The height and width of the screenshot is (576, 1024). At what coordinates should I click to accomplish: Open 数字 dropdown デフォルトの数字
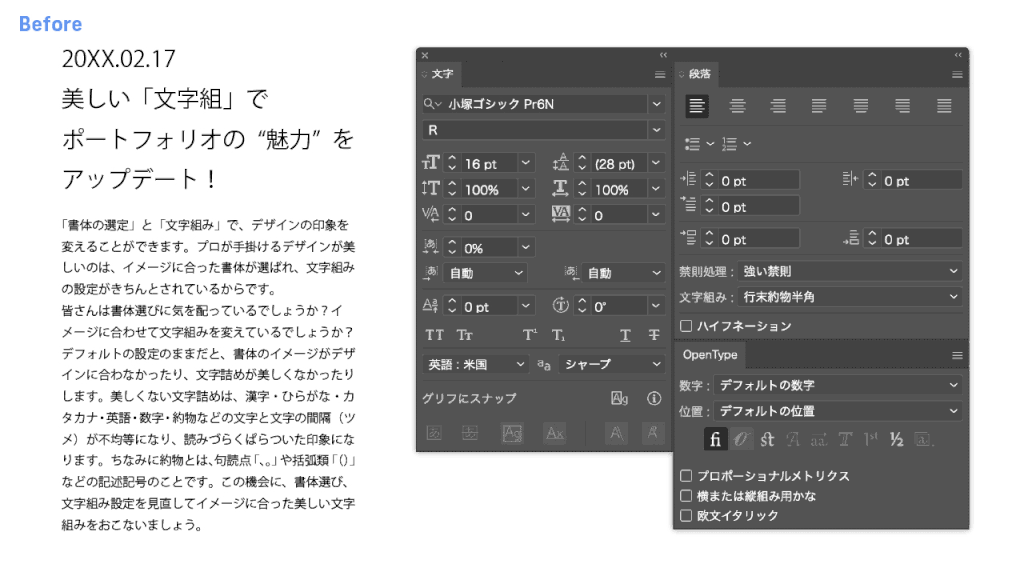coord(838,385)
